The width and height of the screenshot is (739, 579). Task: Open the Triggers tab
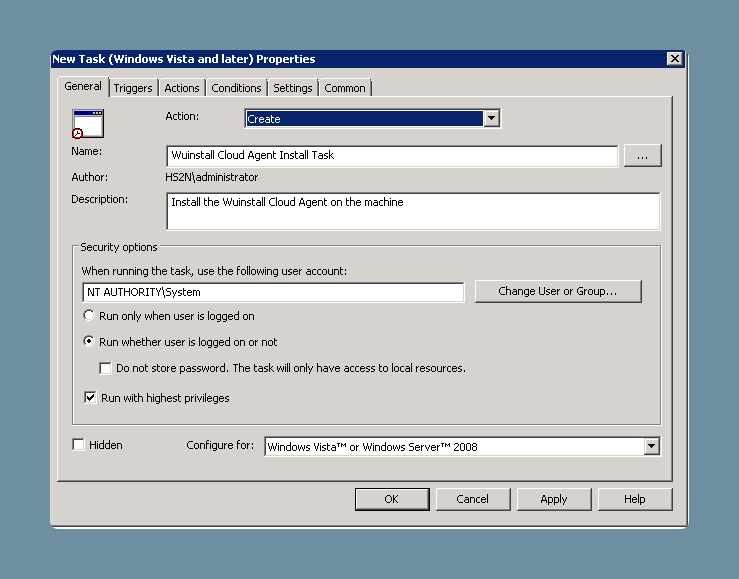pyautogui.click(x=133, y=88)
